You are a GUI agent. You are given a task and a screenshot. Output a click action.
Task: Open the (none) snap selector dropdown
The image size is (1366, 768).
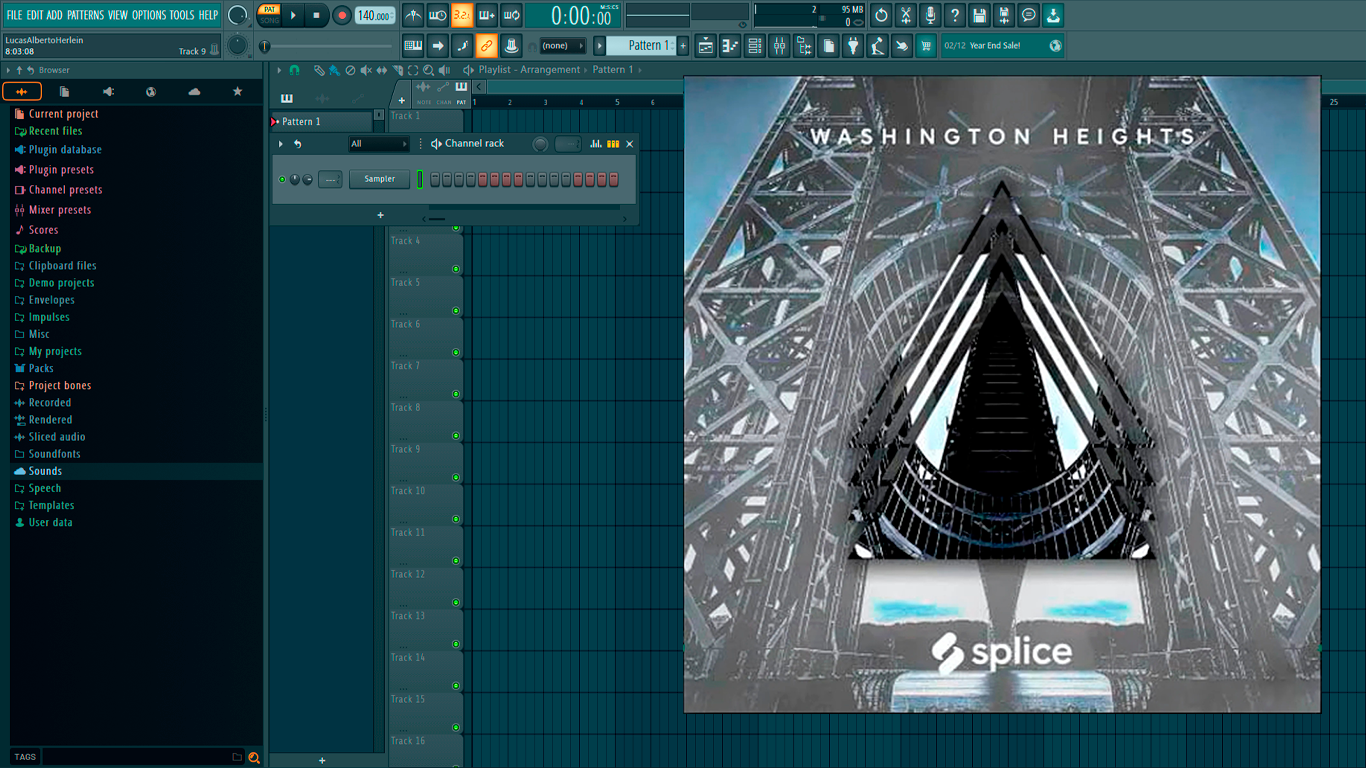pyautogui.click(x=562, y=46)
